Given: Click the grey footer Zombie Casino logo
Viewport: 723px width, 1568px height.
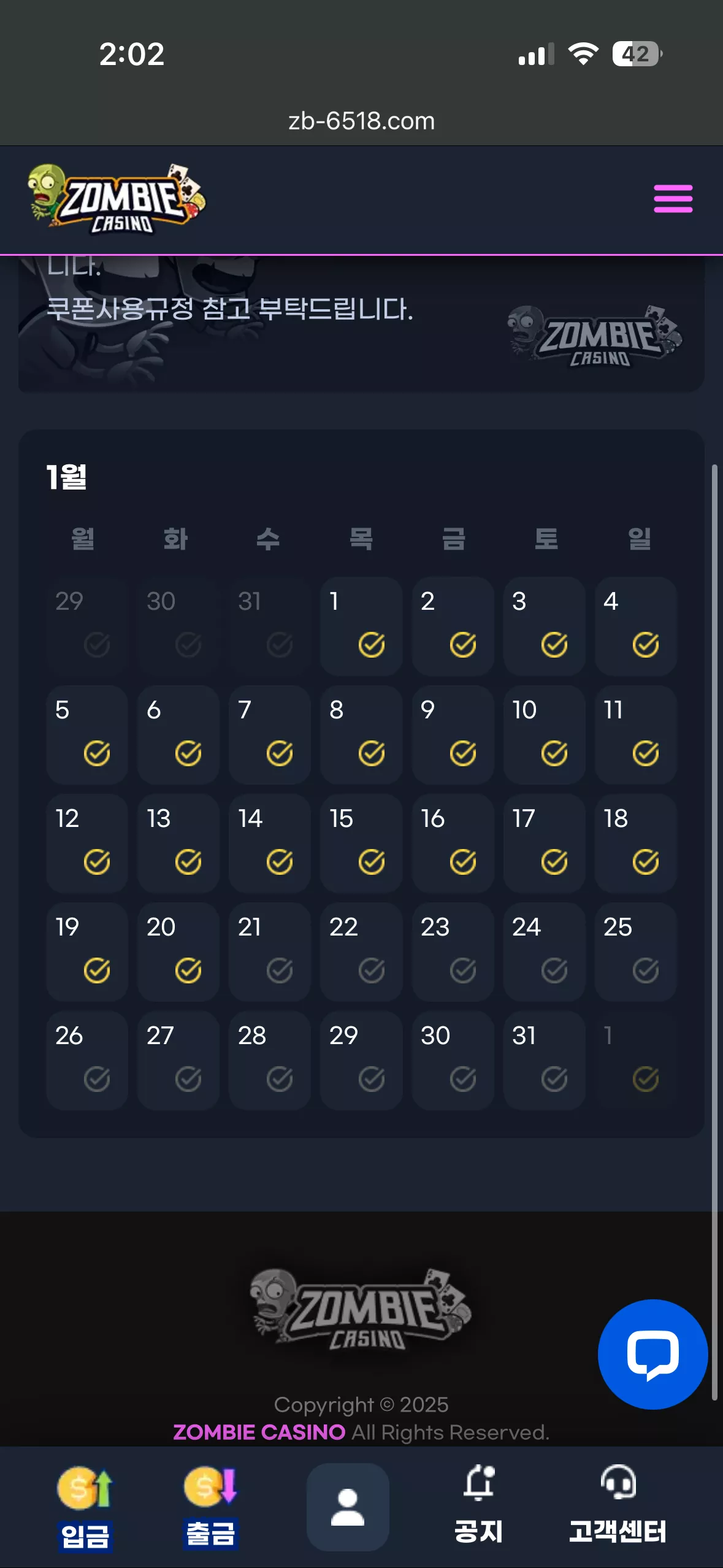Looking at the screenshot, I should click(x=361, y=1309).
